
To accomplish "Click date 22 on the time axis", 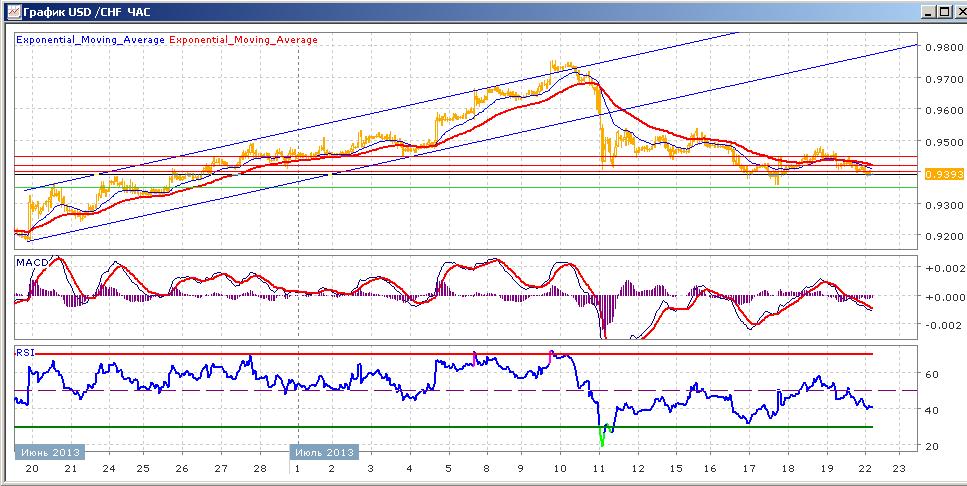I will 865,469.
